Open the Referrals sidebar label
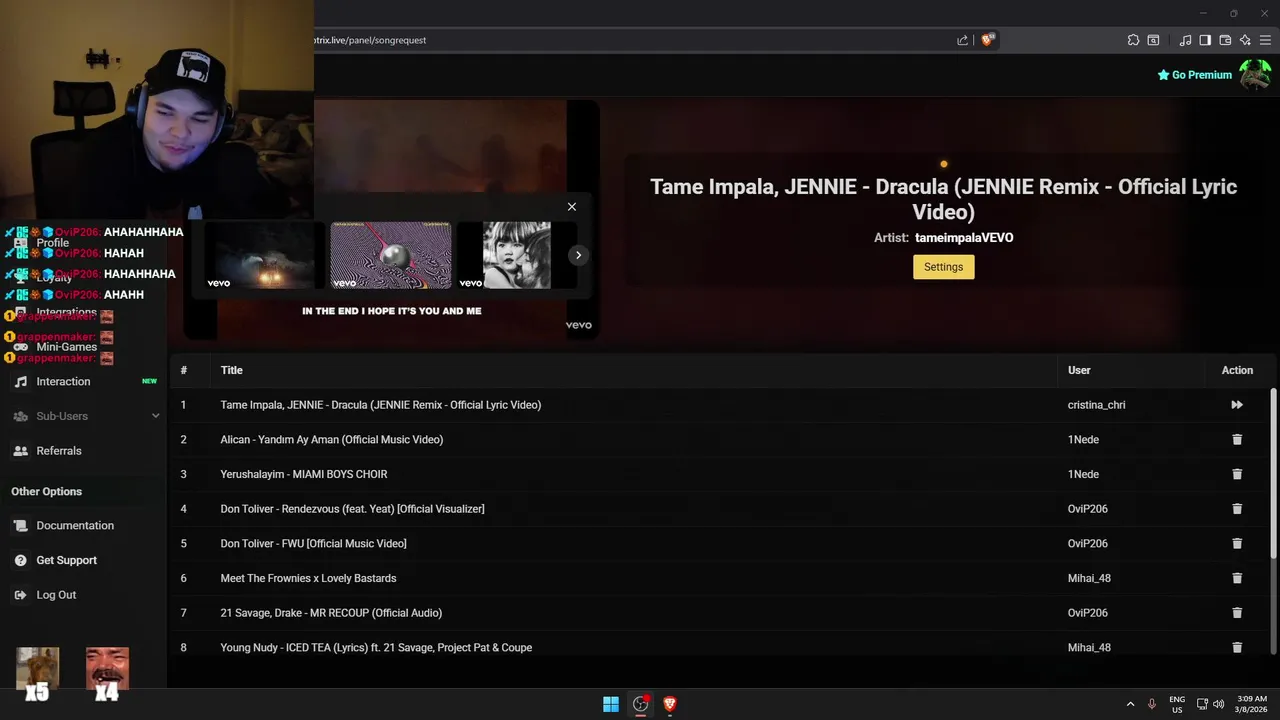1280x720 pixels. coord(59,451)
